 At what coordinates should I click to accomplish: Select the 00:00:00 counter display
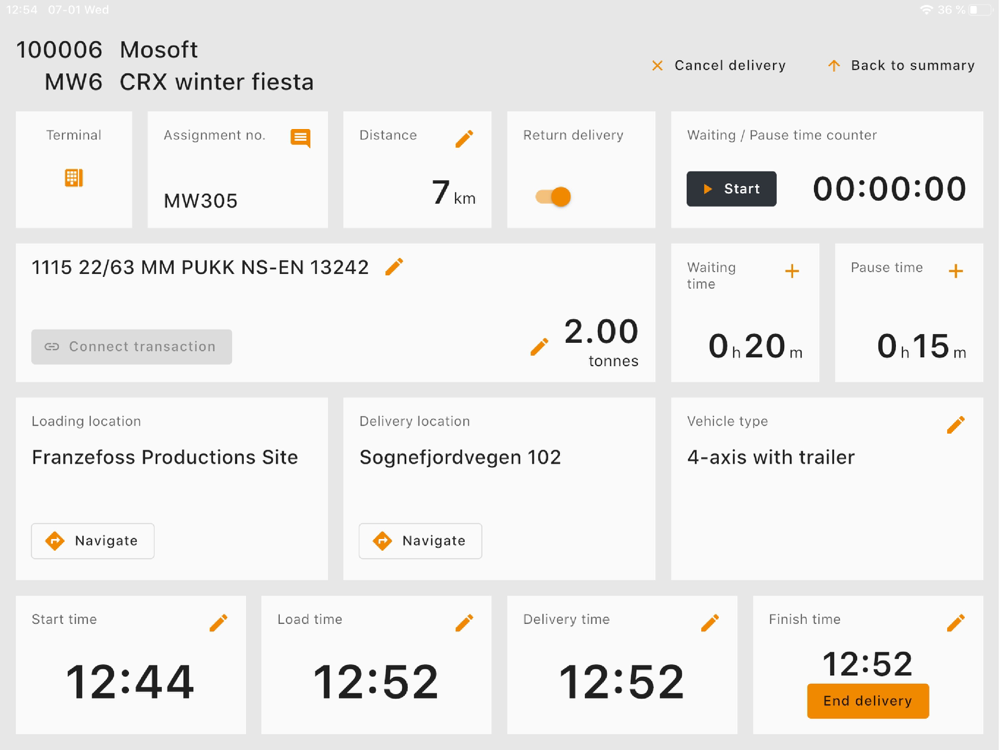pos(890,189)
